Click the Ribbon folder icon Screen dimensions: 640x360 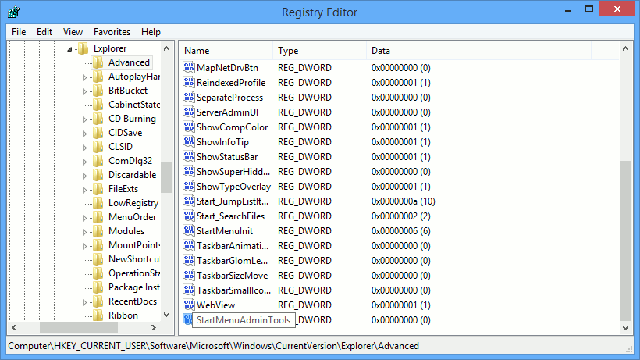tap(98, 316)
